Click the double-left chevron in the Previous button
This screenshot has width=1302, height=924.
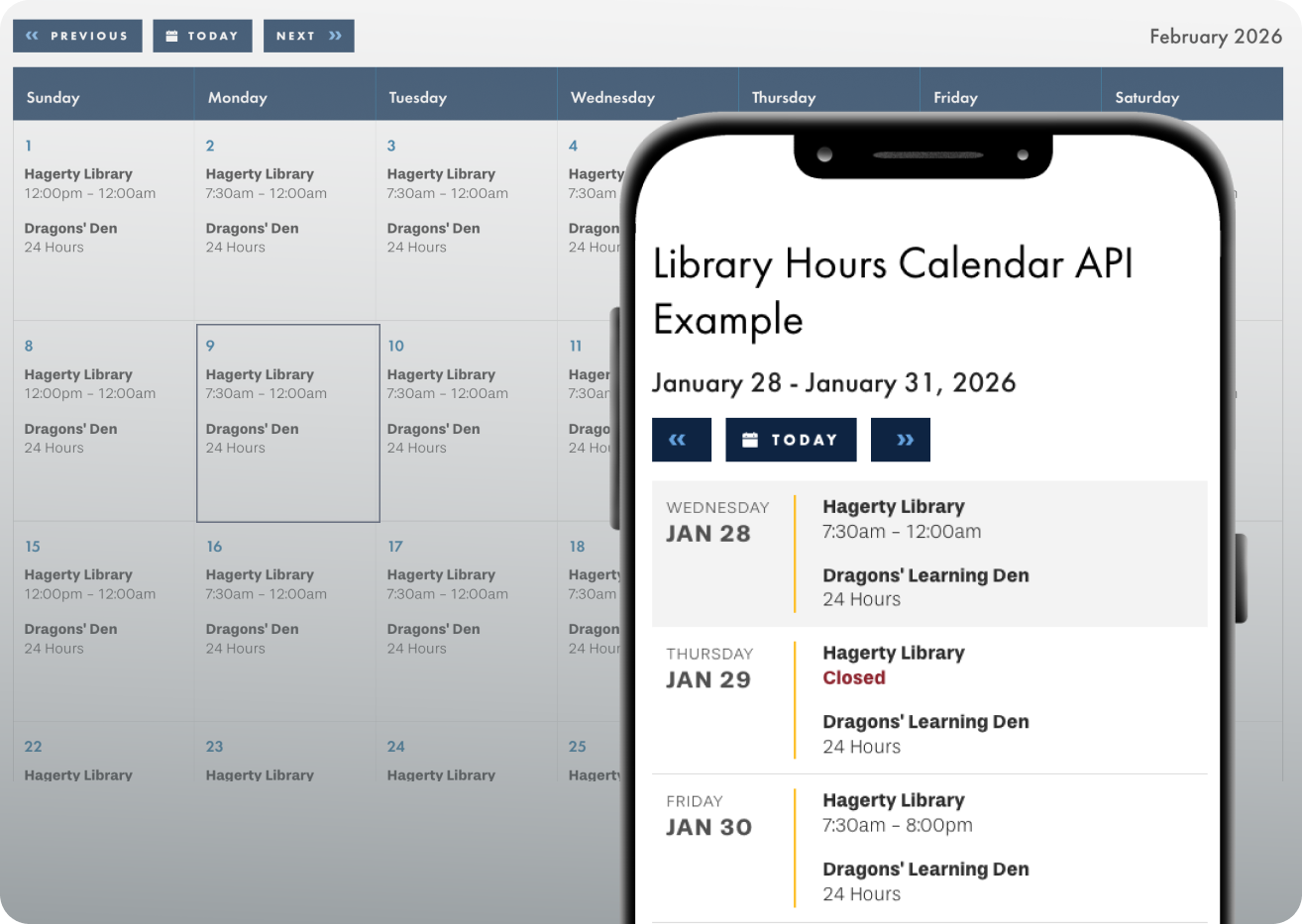tap(33, 36)
